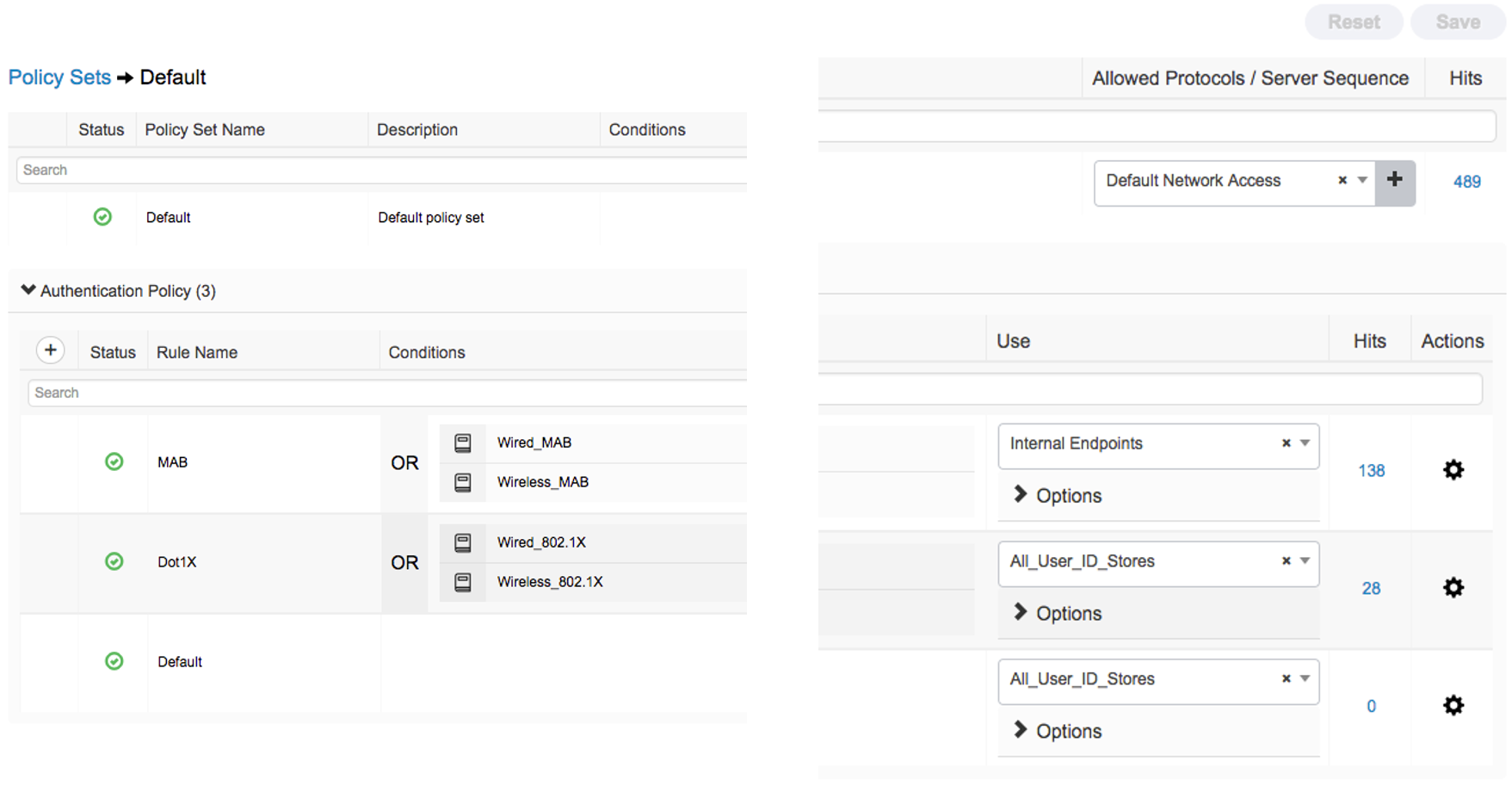Click the 489 hits count link
Image resolution: width=1512 pixels, height=786 pixels.
(x=1466, y=182)
